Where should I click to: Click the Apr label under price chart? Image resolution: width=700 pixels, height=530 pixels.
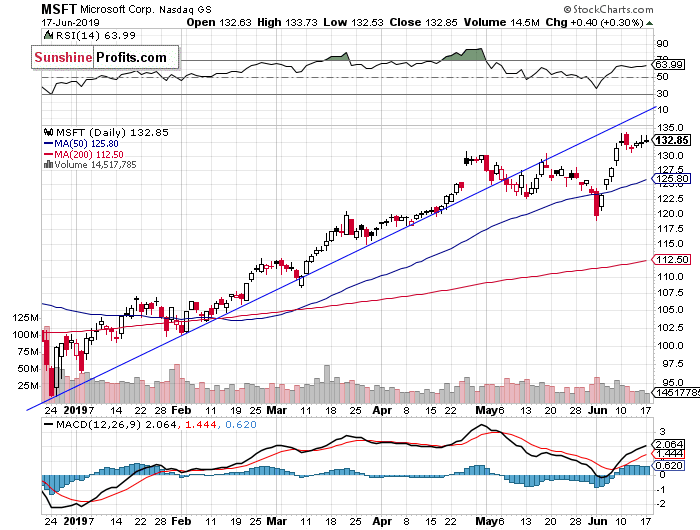tap(382, 410)
